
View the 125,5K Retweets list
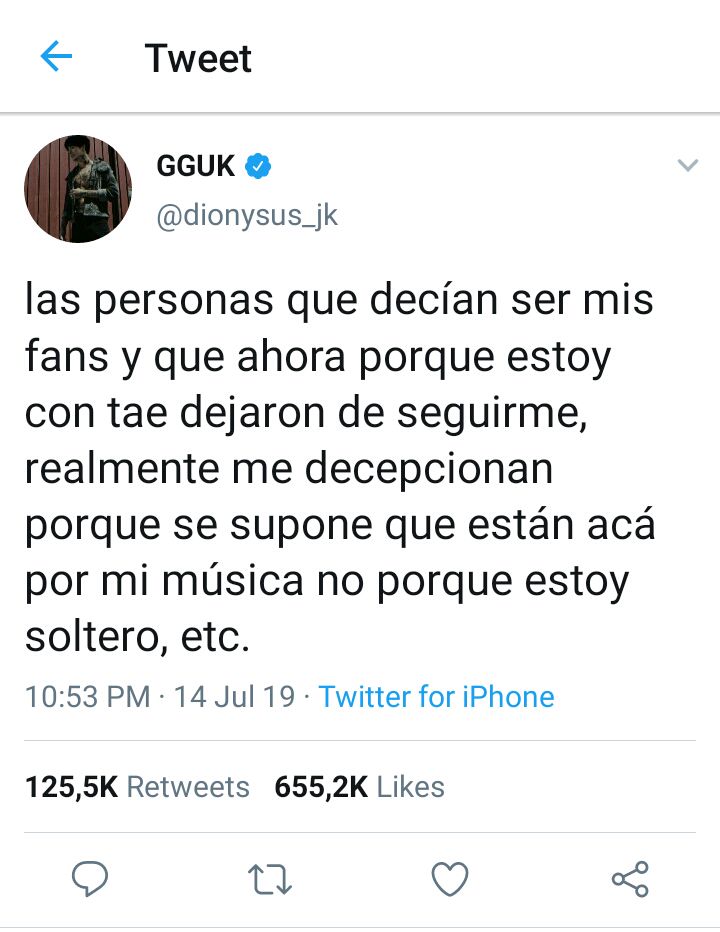pyautogui.click(x=137, y=787)
